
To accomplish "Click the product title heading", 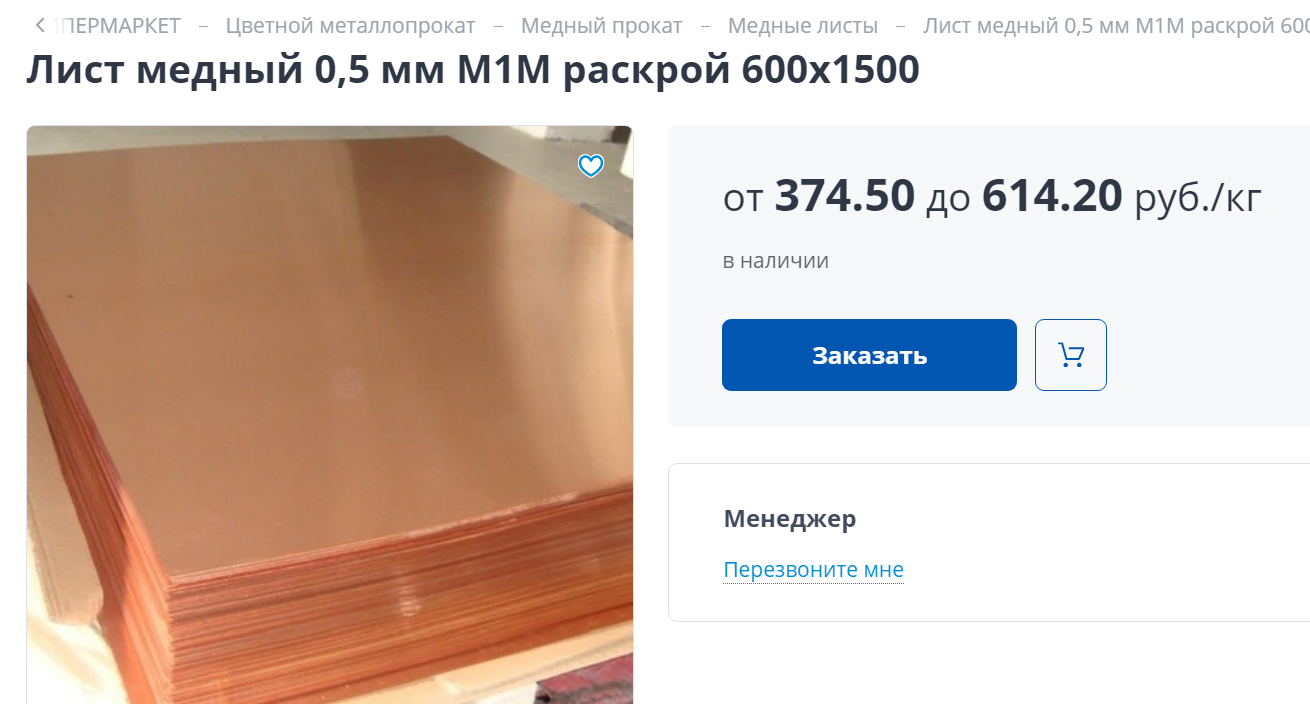I will tap(473, 70).
